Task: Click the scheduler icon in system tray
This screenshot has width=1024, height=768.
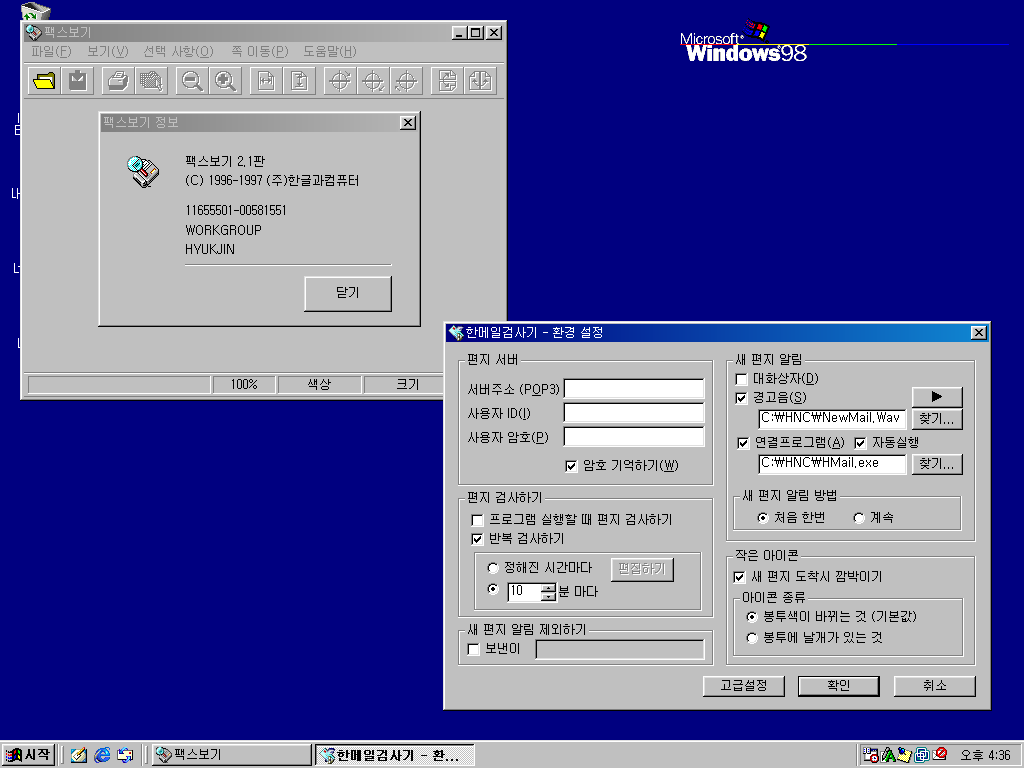Action: pos(871,755)
